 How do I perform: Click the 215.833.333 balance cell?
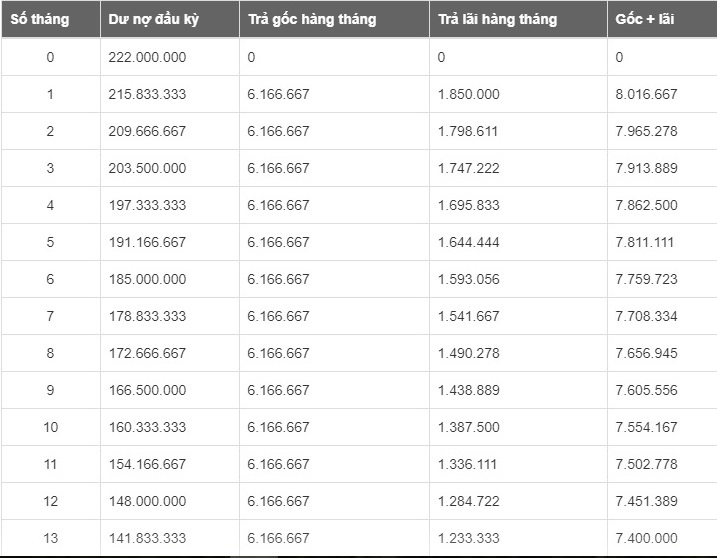(147, 94)
